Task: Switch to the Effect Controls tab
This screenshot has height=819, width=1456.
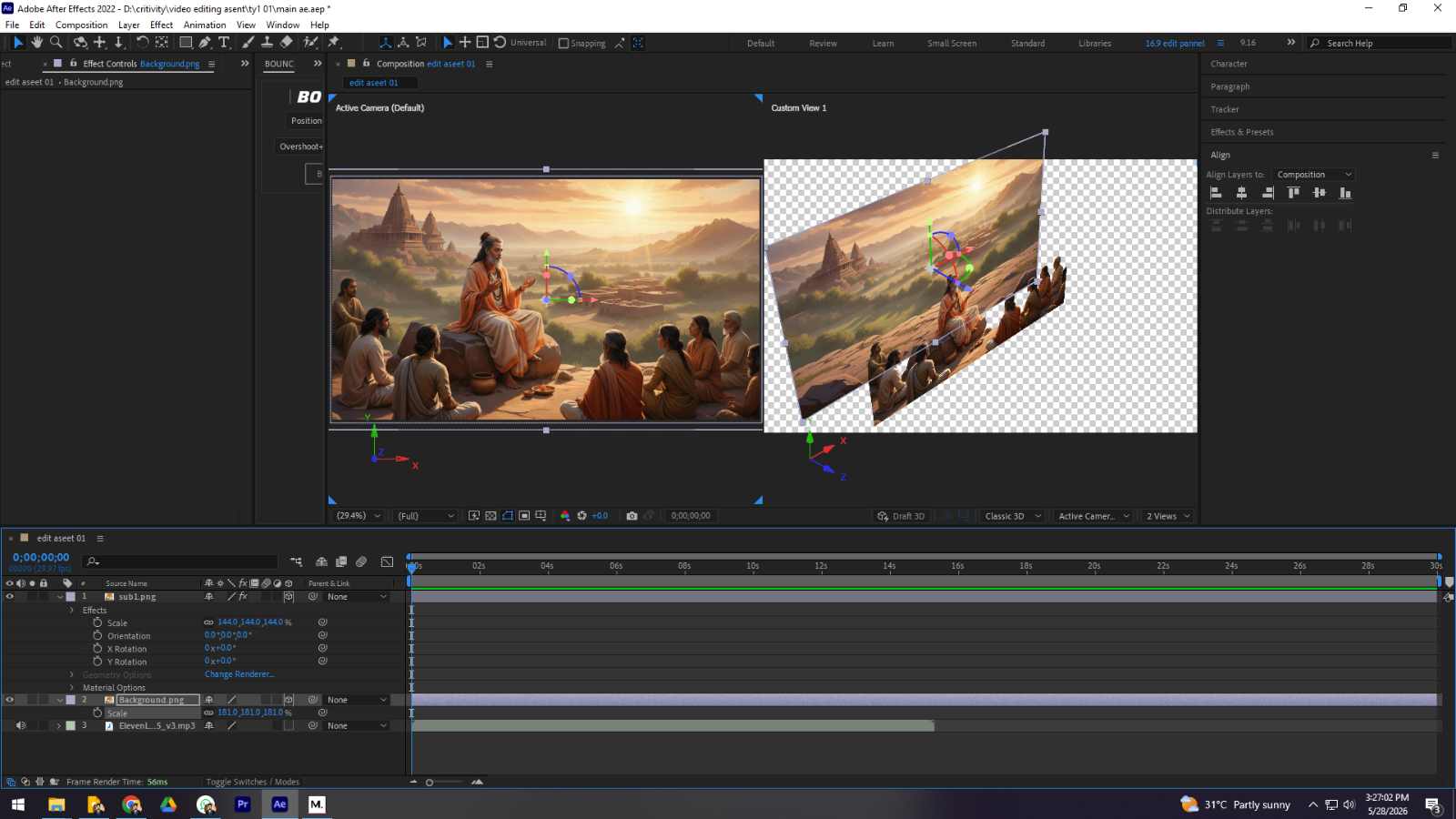Action: 141,64
